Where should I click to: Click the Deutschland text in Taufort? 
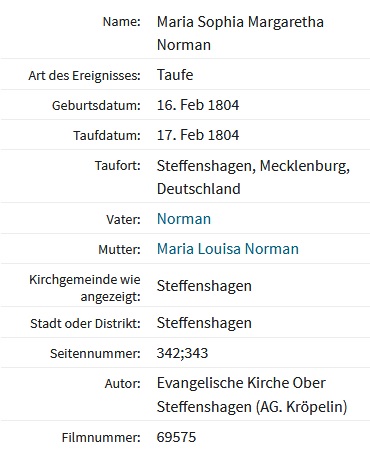click(199, 189)
